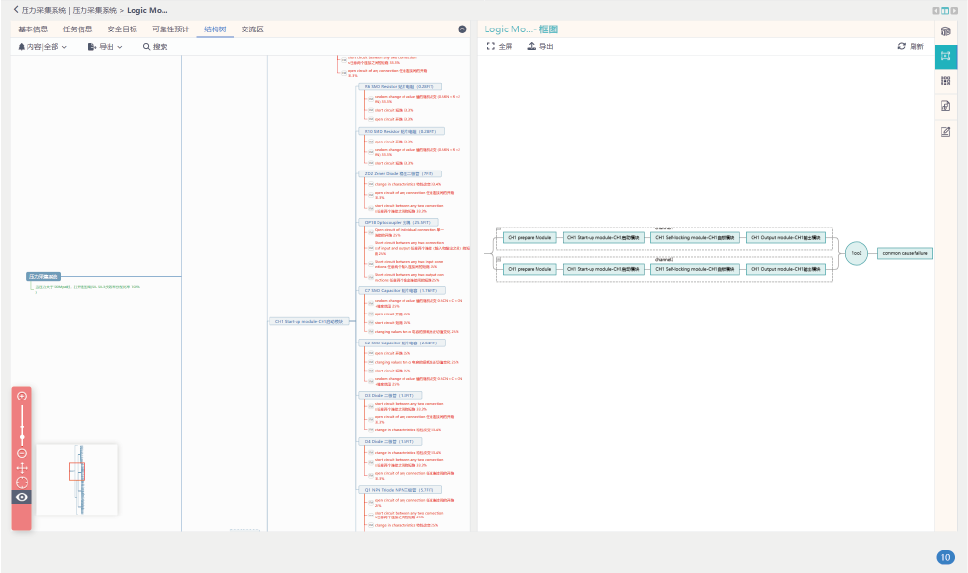Click the center view target icon
The image size is (968, 573).
pyautogui.click(x=22, y=482)
